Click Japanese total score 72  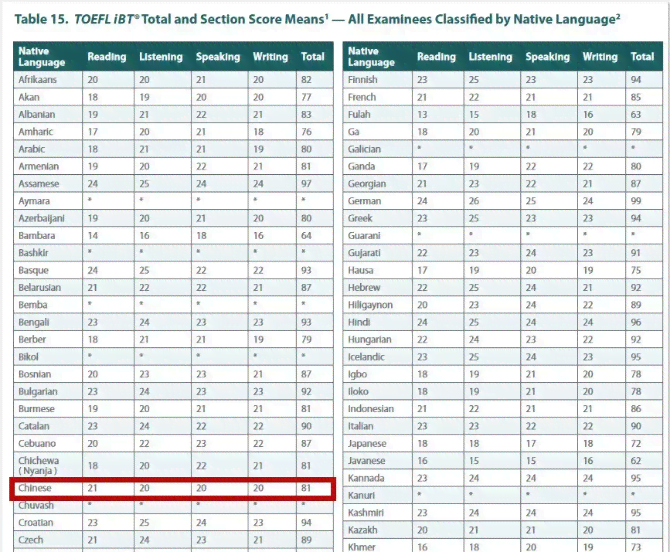coord(636,443)
